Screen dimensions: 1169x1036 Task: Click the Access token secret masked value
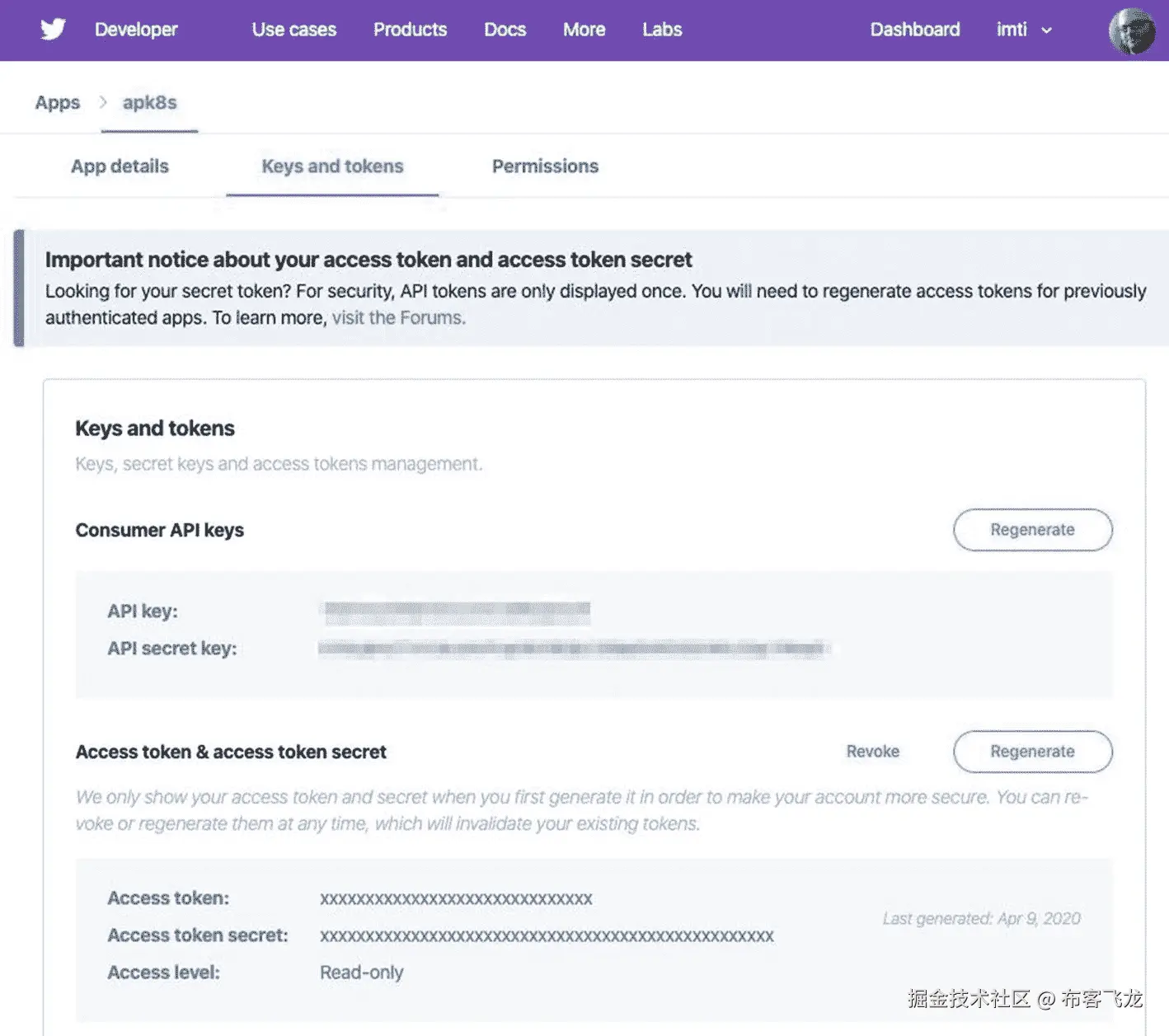click(x=547, y=936)
